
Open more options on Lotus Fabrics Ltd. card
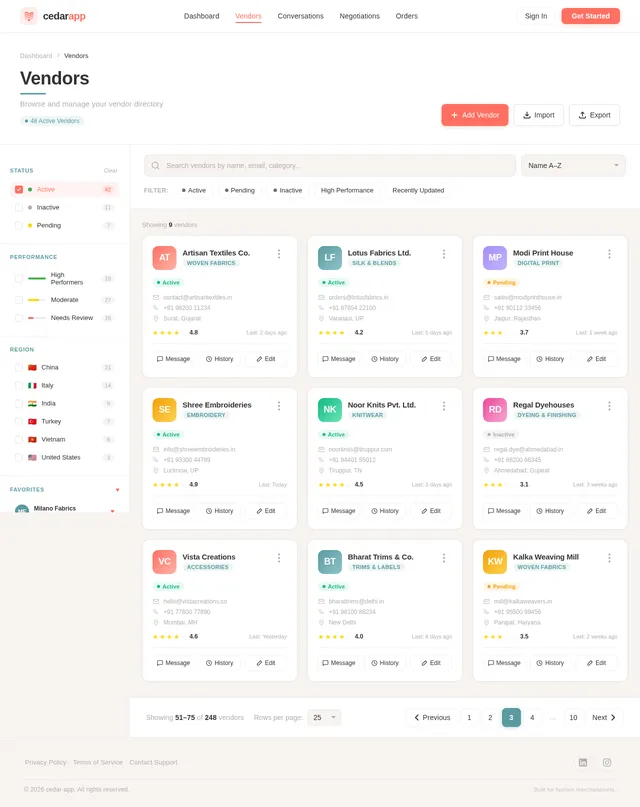[x=444, y=254]
